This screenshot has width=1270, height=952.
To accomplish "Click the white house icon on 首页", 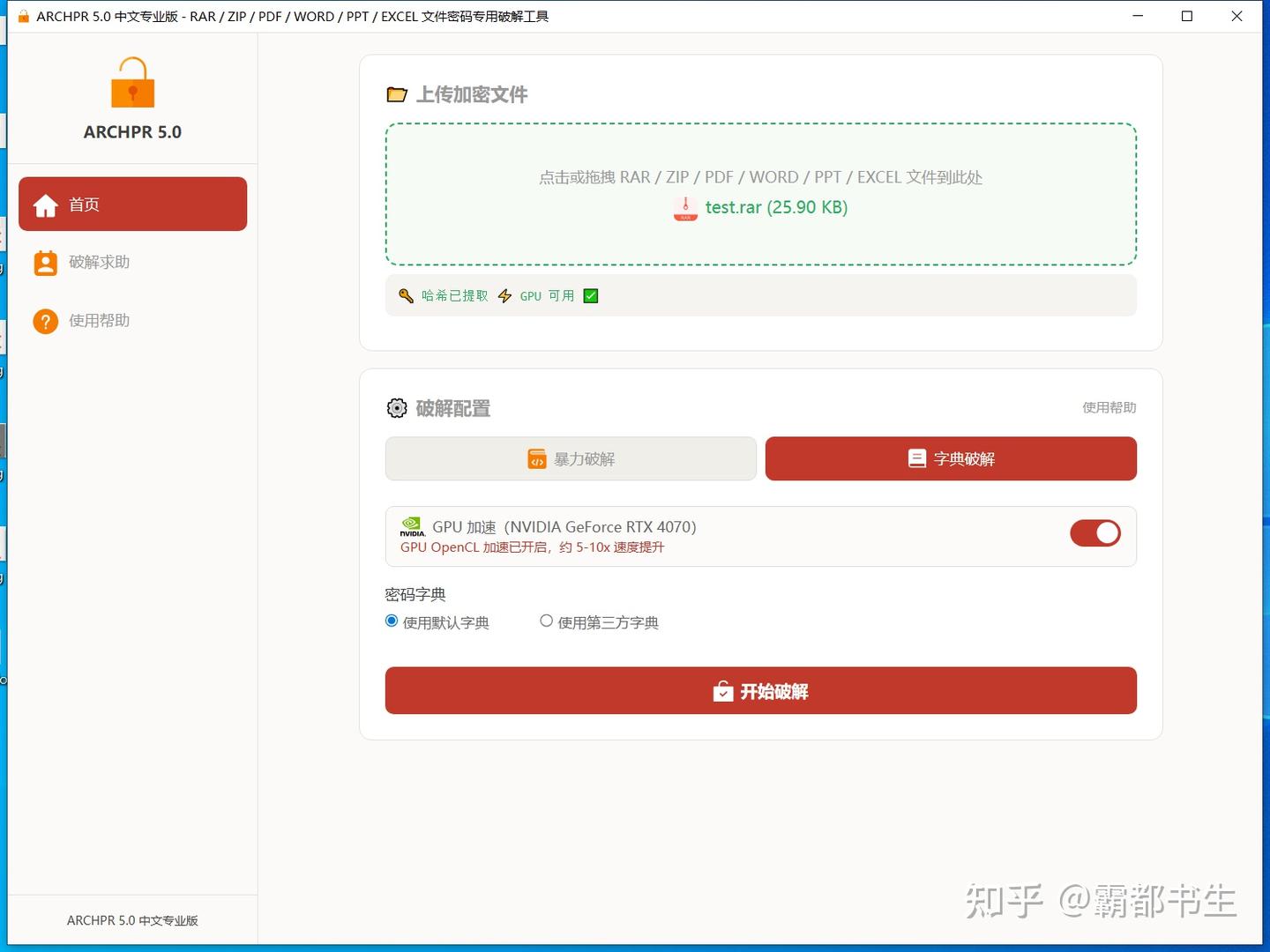I will pyautogui.click(x=46, y=205).
